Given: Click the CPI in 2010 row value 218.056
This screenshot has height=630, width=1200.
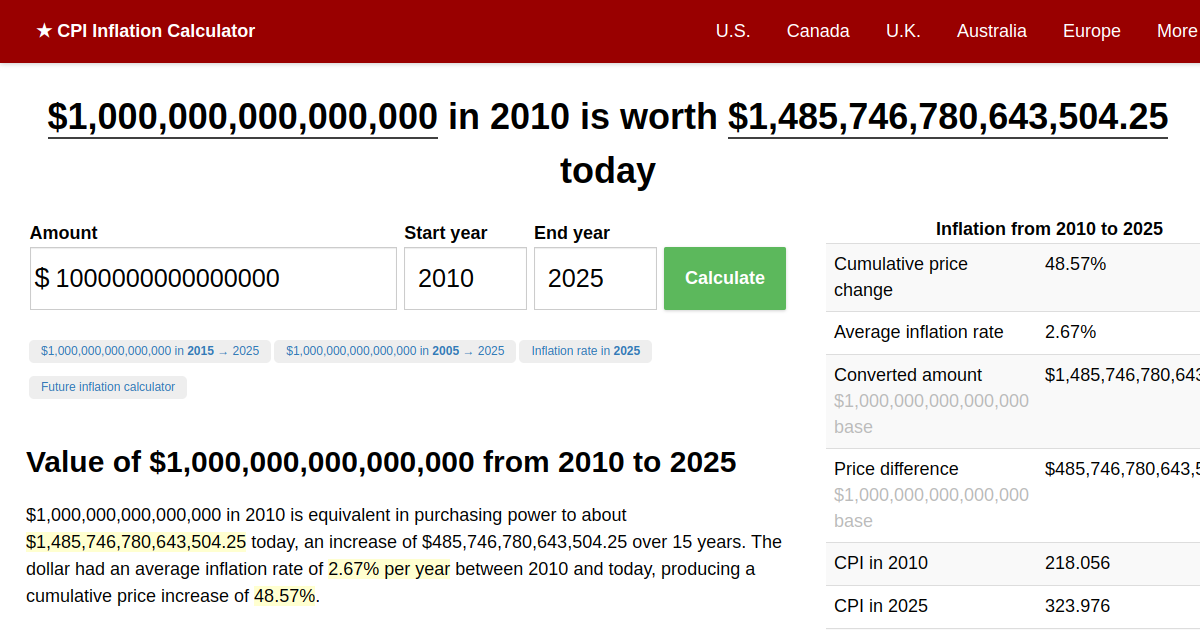Looking at the screenshot, I should (1077, 563).
